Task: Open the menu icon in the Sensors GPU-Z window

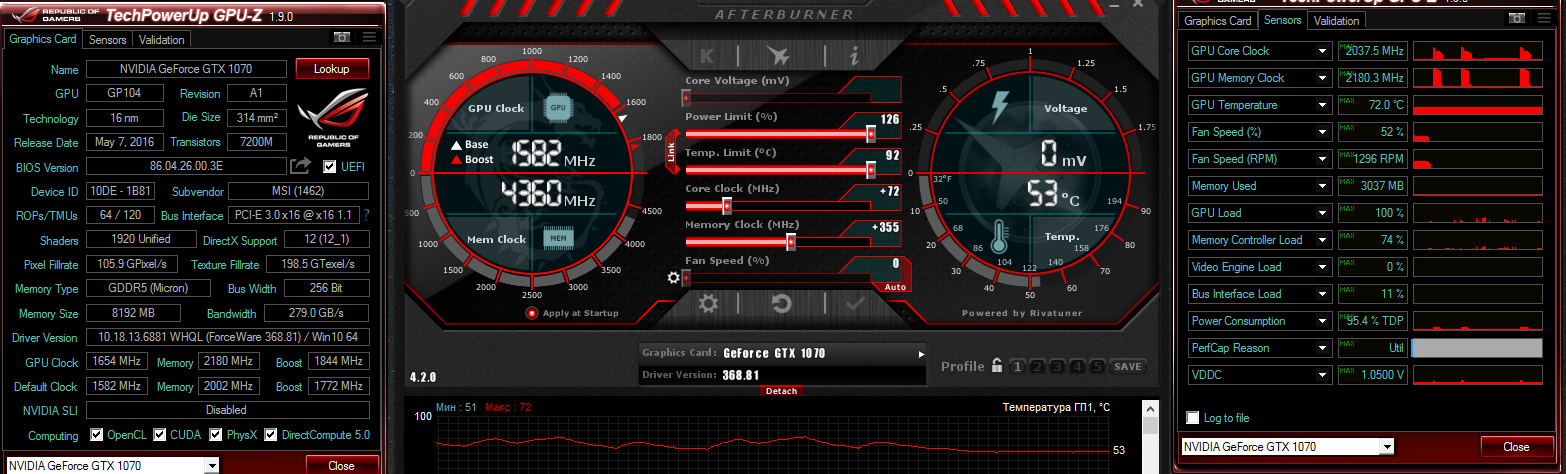Action: pos(1545,18)
